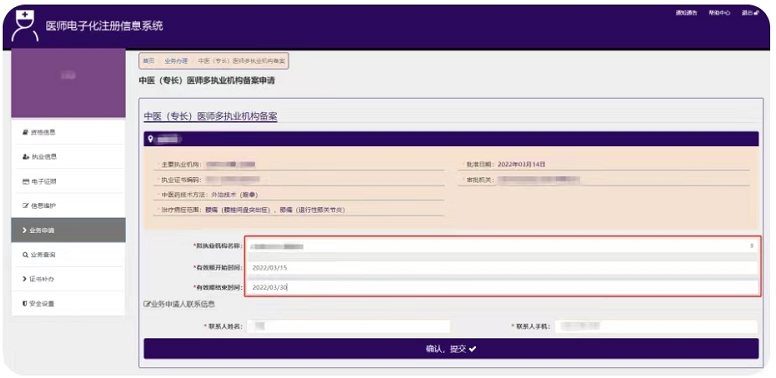
Task: Open the 拟执业机构名称 dropdown
Action: 502,246
